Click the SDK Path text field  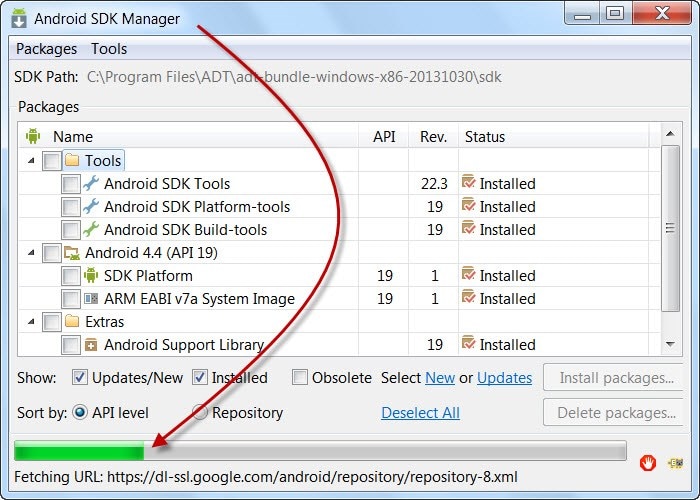point(294,77)
